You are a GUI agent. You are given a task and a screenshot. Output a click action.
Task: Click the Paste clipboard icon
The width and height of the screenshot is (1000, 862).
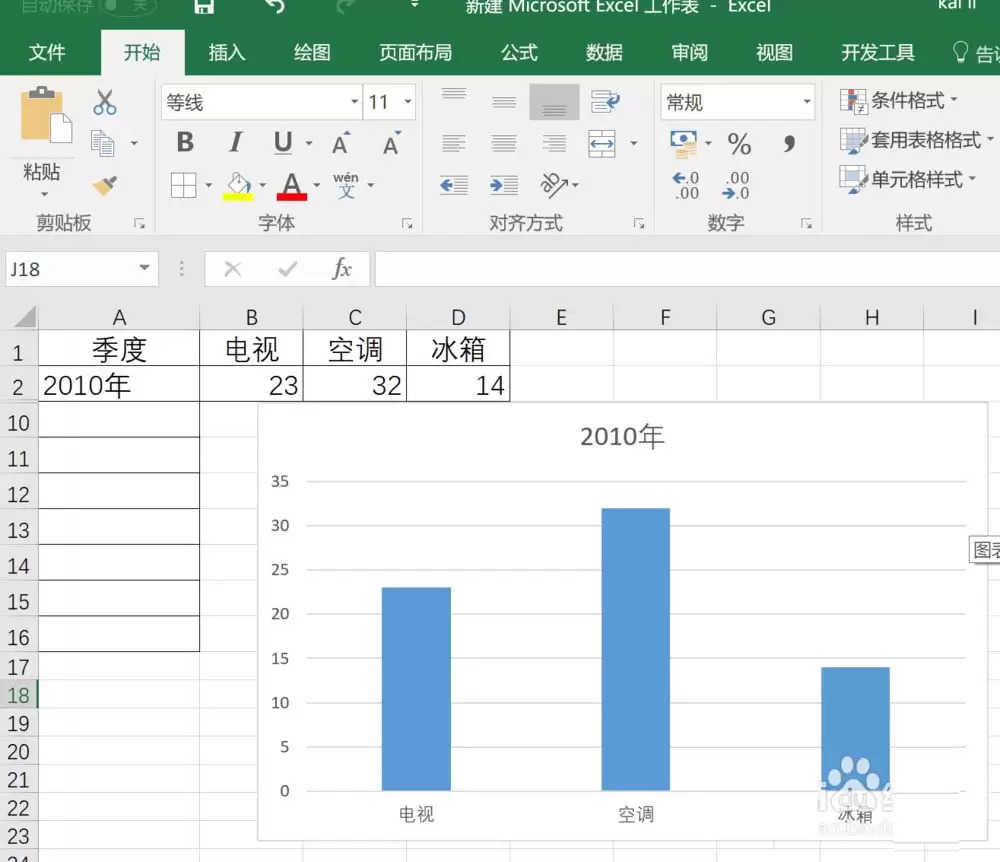46,115
